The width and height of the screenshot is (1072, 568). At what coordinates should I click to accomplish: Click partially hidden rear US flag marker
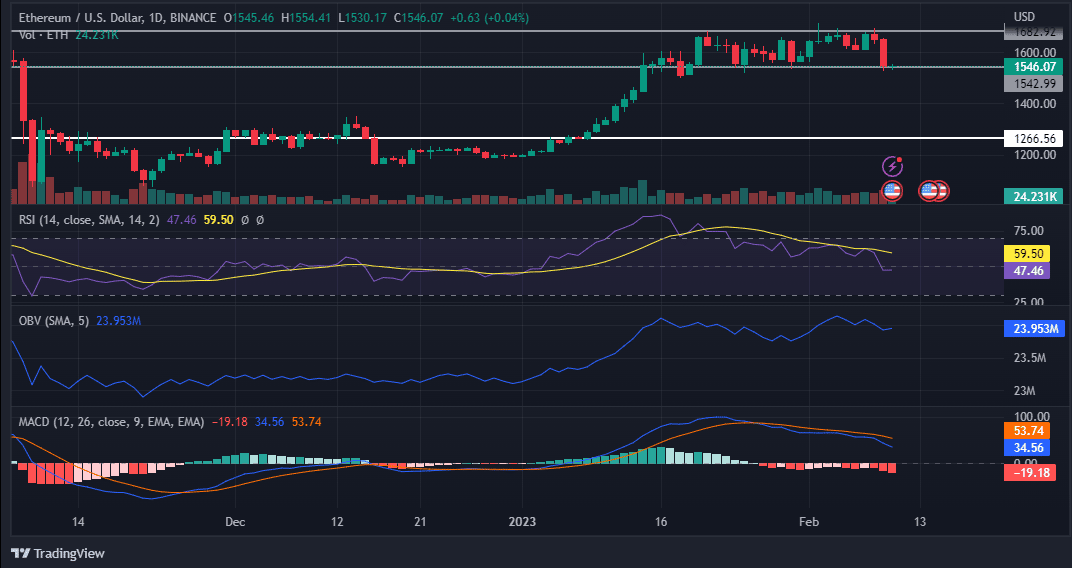click(942, 191)
